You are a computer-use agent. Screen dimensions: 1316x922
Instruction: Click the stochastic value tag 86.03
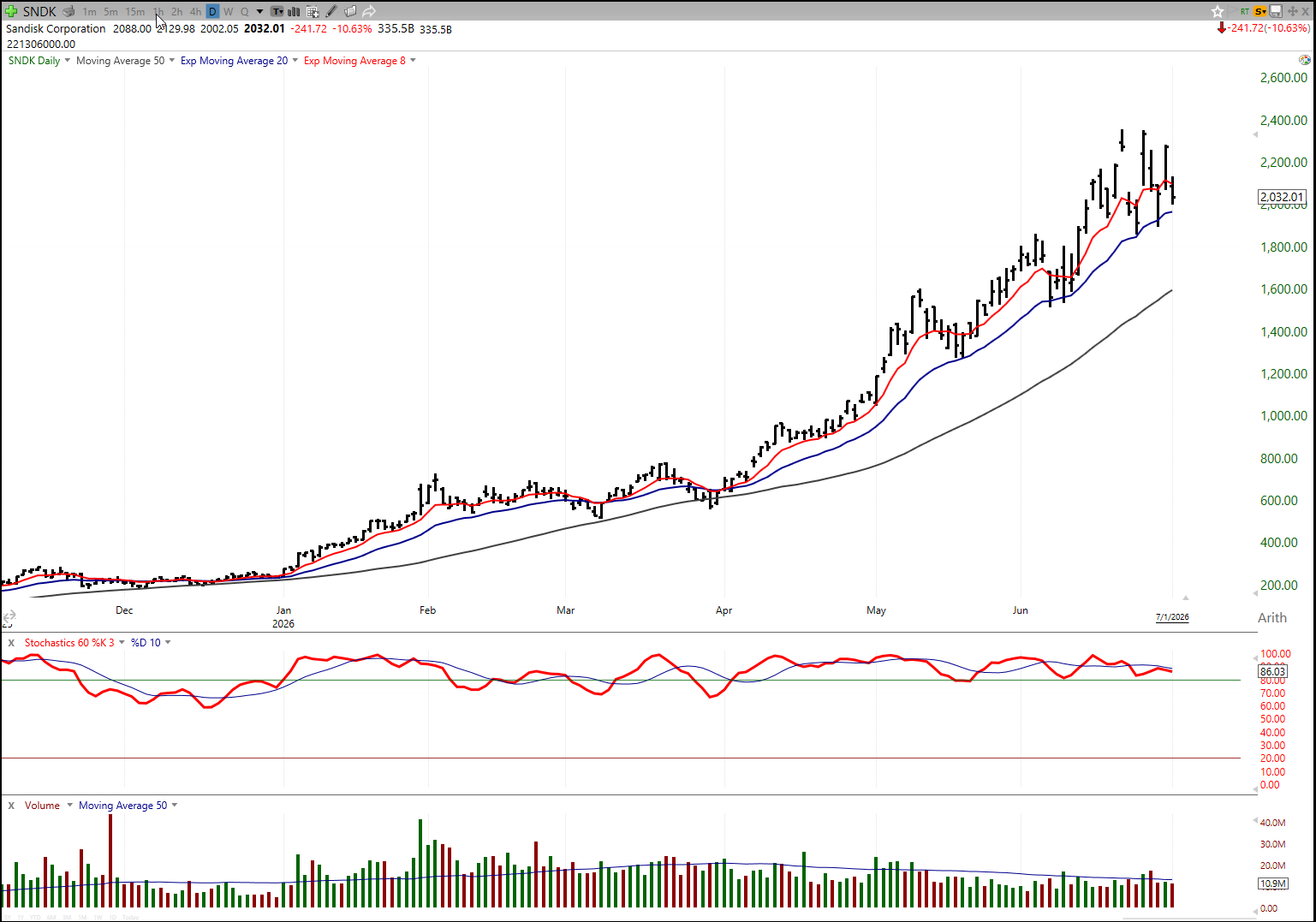click(1272, 672)
